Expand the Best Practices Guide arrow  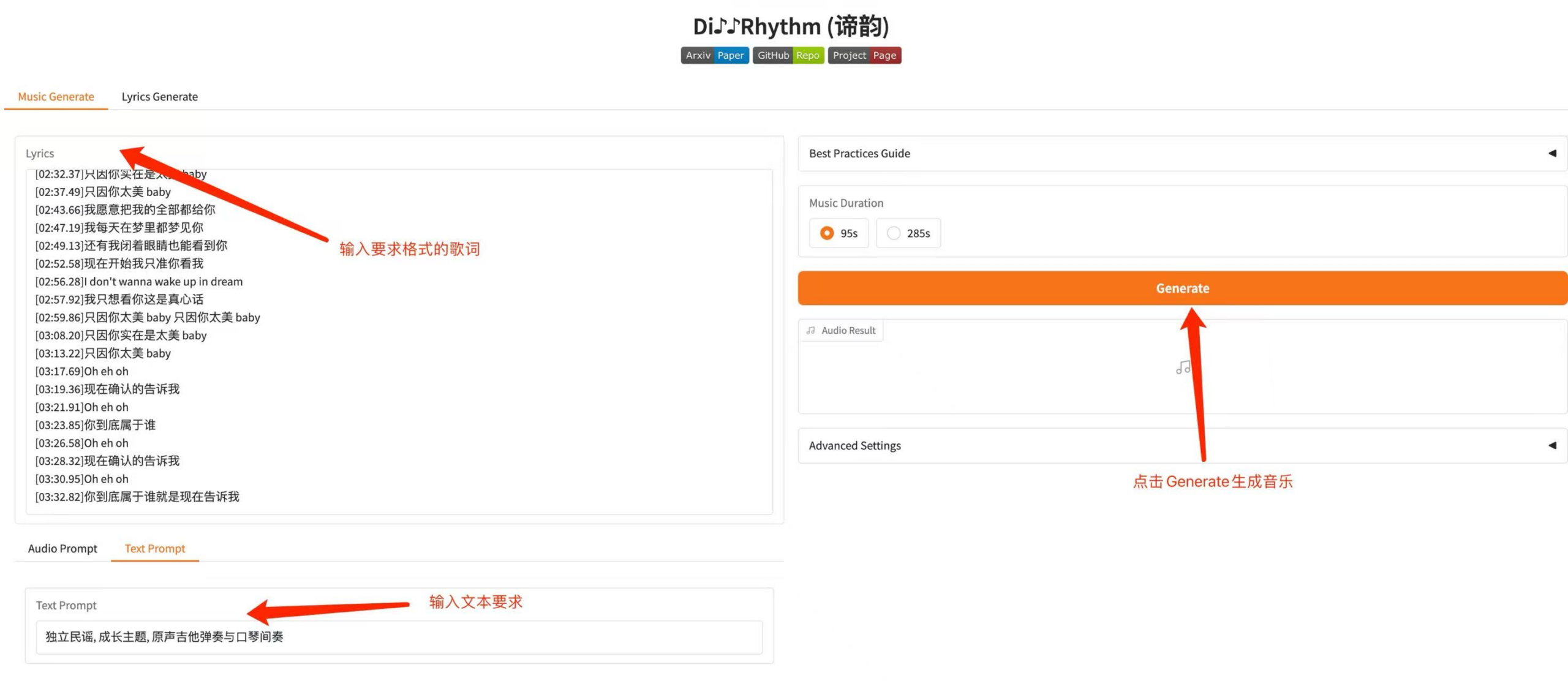tap(1551, 153)
